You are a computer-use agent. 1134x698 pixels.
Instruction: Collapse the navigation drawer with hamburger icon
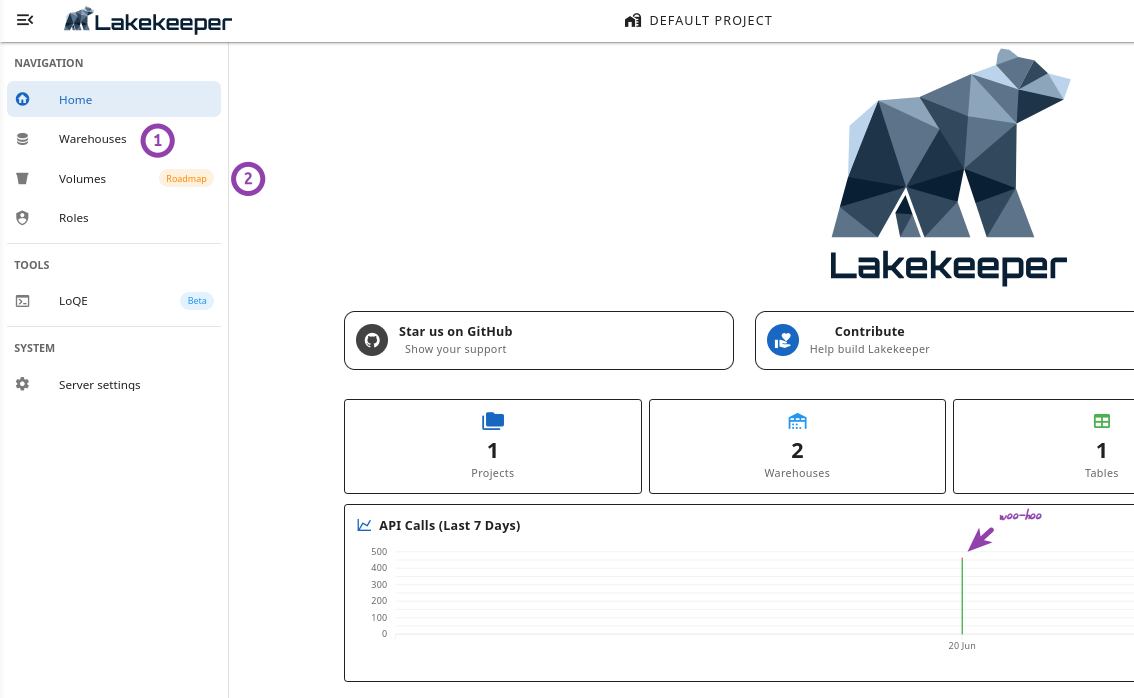click(x=25, y=20)
